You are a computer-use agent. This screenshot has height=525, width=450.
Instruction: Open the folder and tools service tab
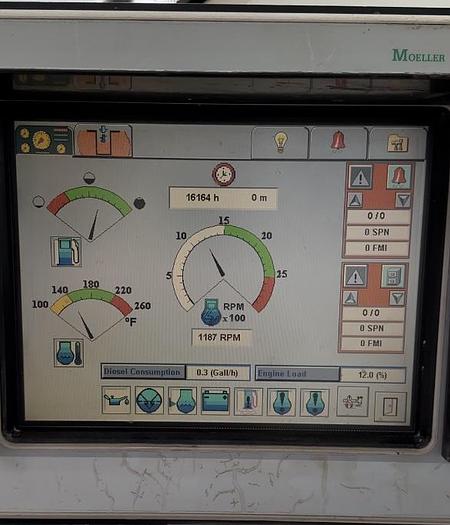coord(397,144)
